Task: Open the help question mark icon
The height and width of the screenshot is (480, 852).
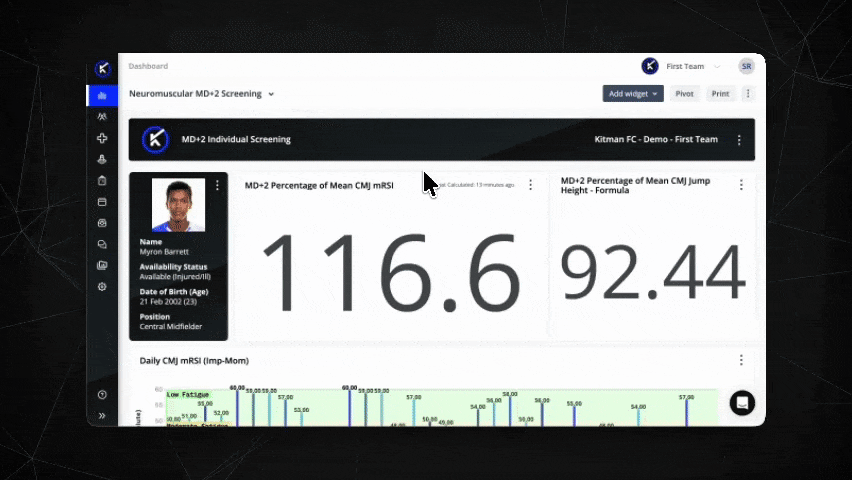Action: 102,395
